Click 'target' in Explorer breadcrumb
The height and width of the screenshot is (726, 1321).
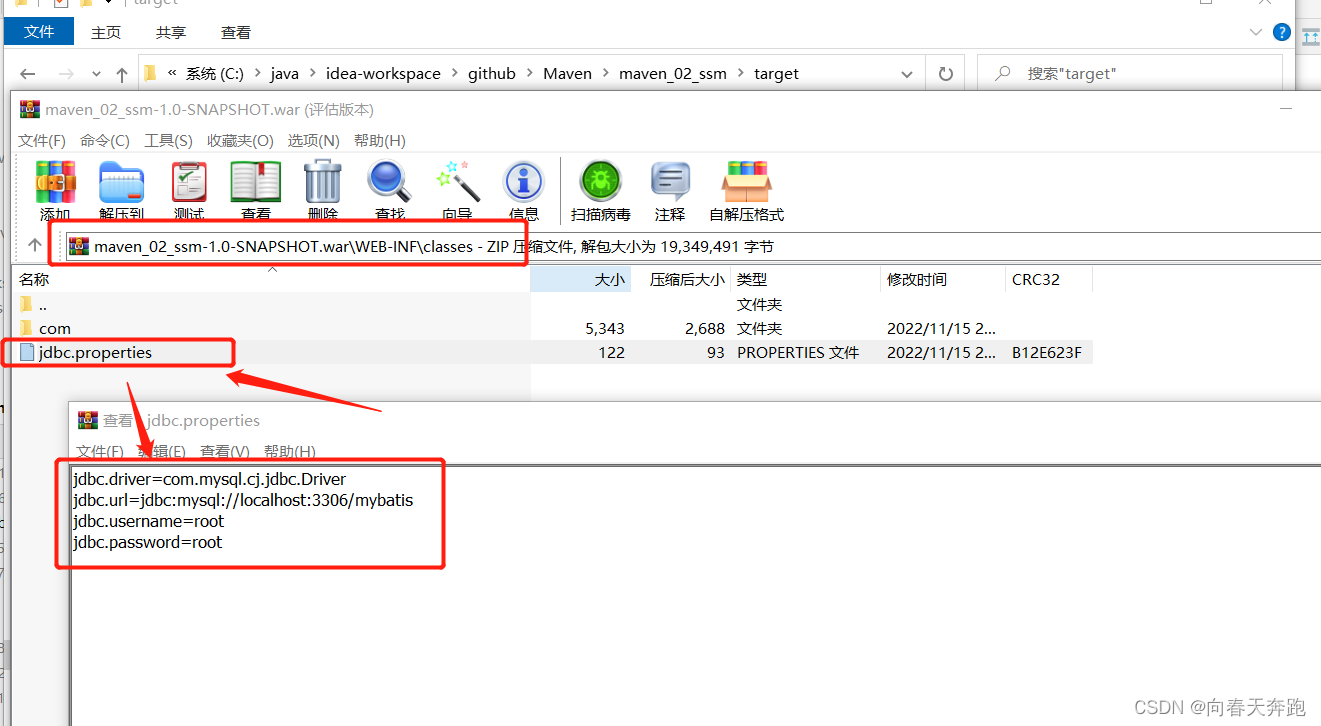[x=777, y=74]
